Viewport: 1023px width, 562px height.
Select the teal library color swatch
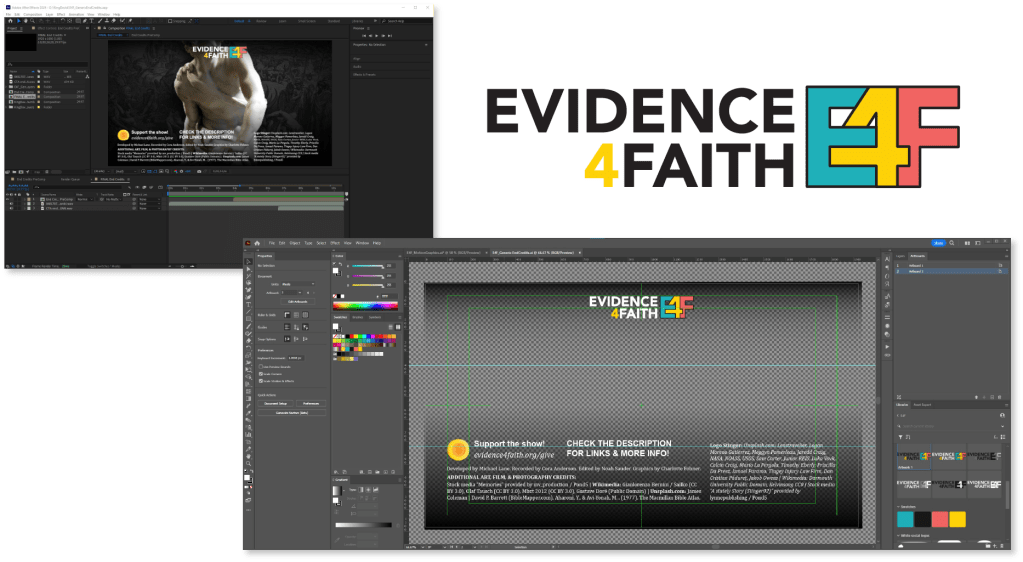coord(905,519)
